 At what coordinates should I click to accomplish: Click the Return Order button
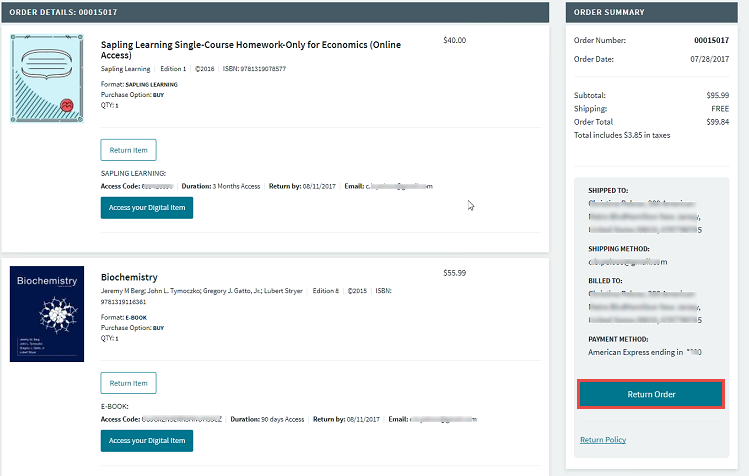pos(651,394)
